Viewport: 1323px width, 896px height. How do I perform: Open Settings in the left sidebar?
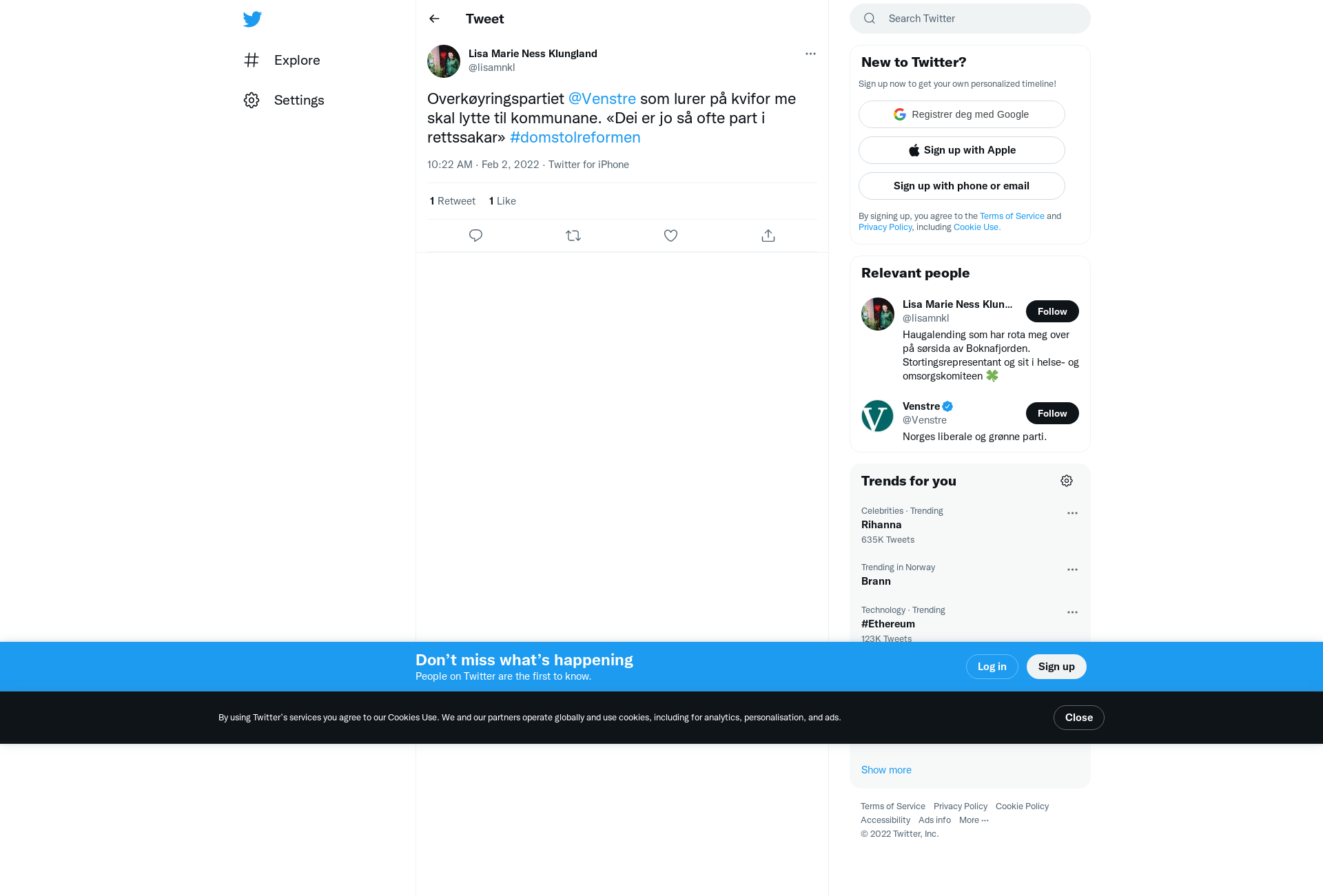[284, 100]
